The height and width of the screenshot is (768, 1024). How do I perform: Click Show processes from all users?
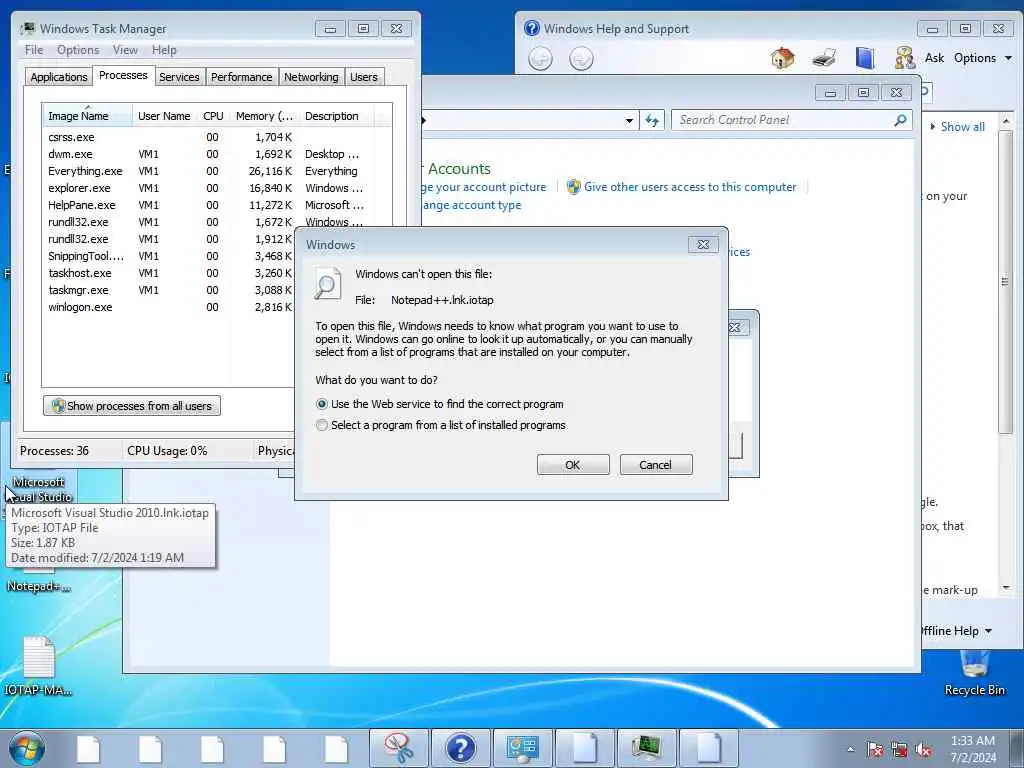click(132, 406)
